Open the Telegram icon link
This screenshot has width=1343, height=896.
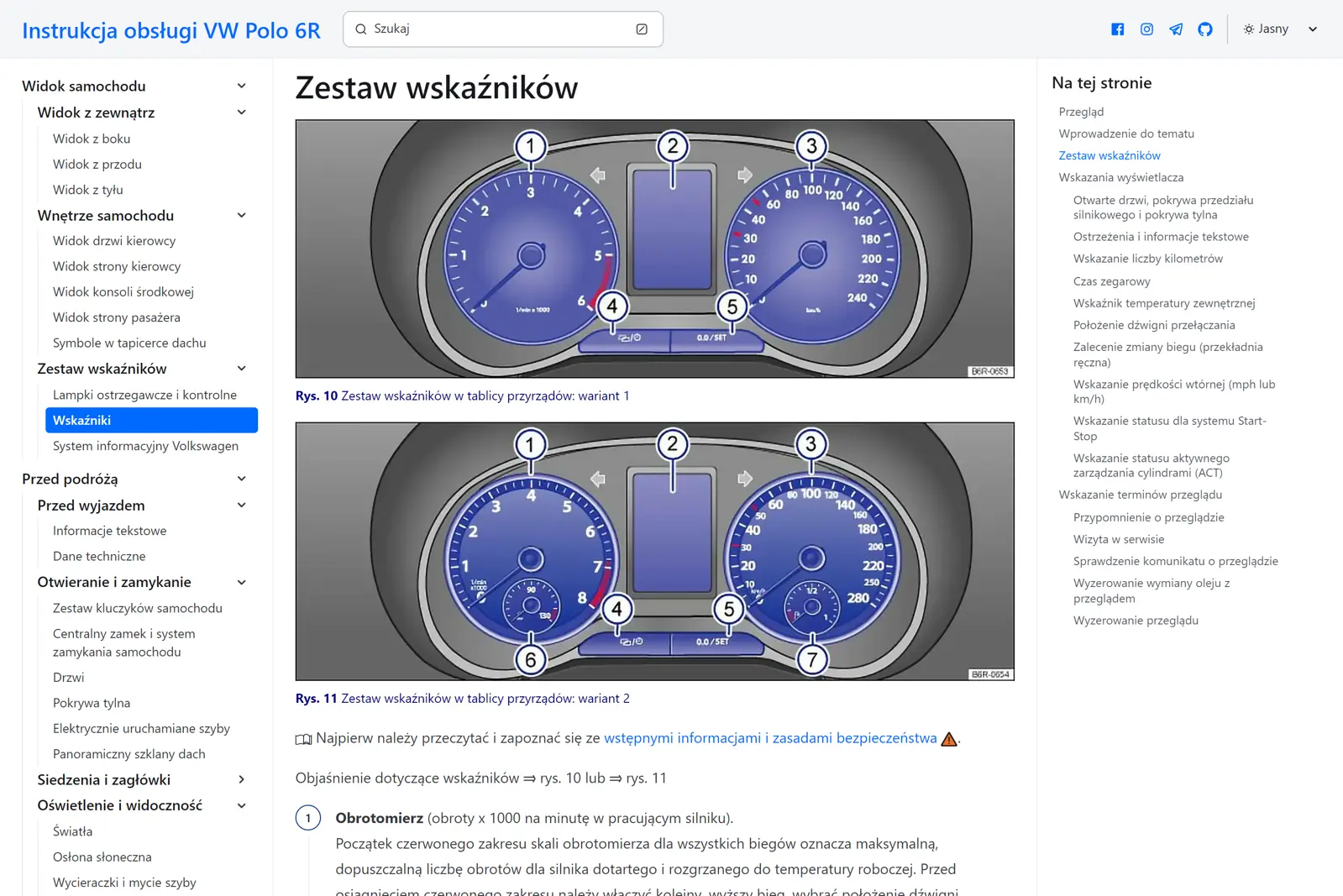click(1176, 29)
